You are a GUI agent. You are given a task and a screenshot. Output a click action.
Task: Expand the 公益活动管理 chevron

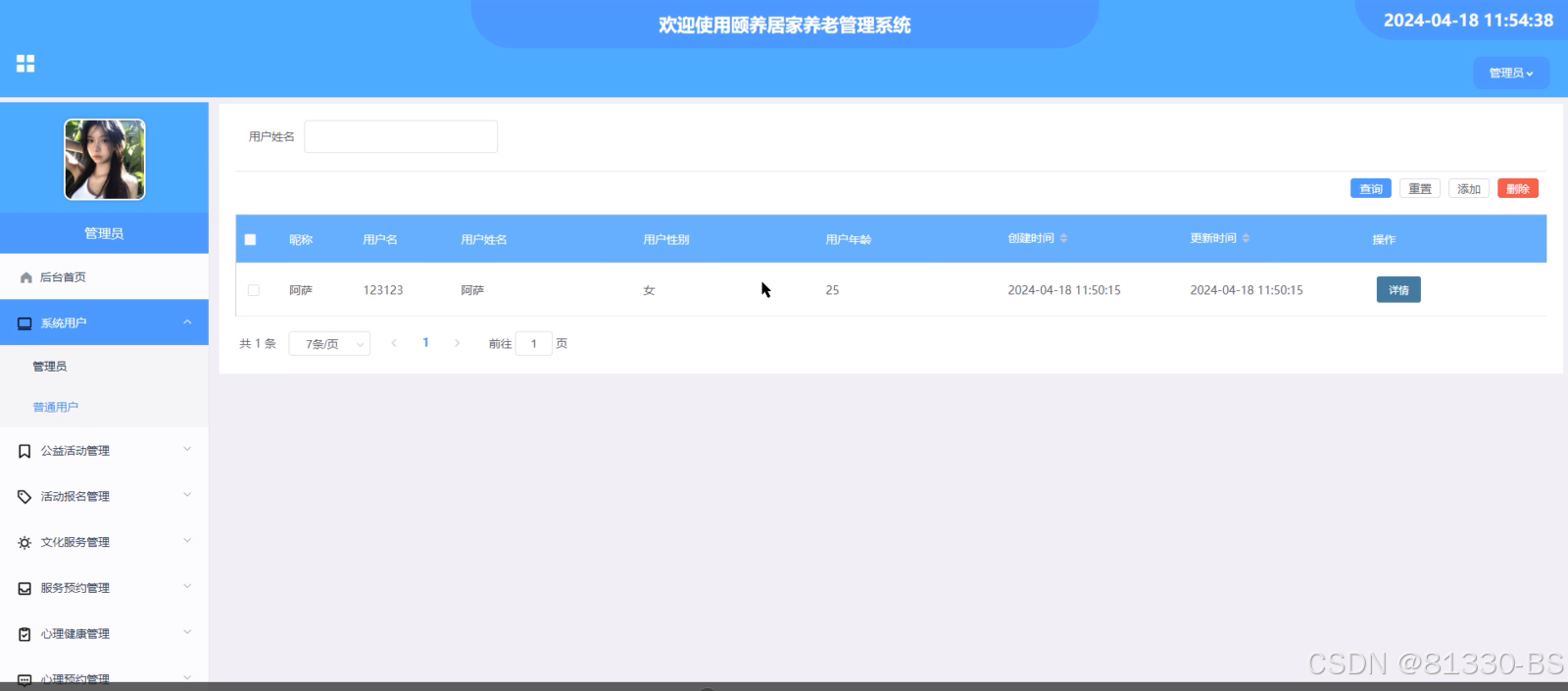[x=187, y=450]
